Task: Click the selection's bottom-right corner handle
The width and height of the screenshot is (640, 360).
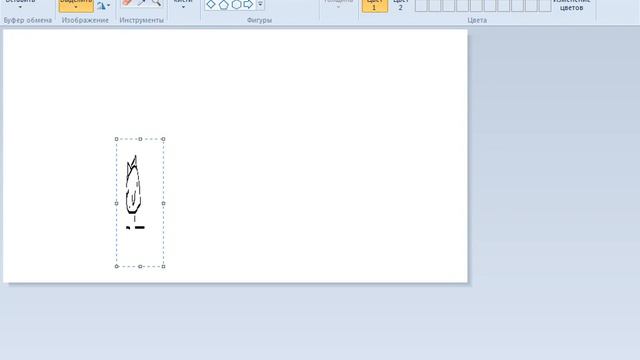Action: [x=163, y=267]
